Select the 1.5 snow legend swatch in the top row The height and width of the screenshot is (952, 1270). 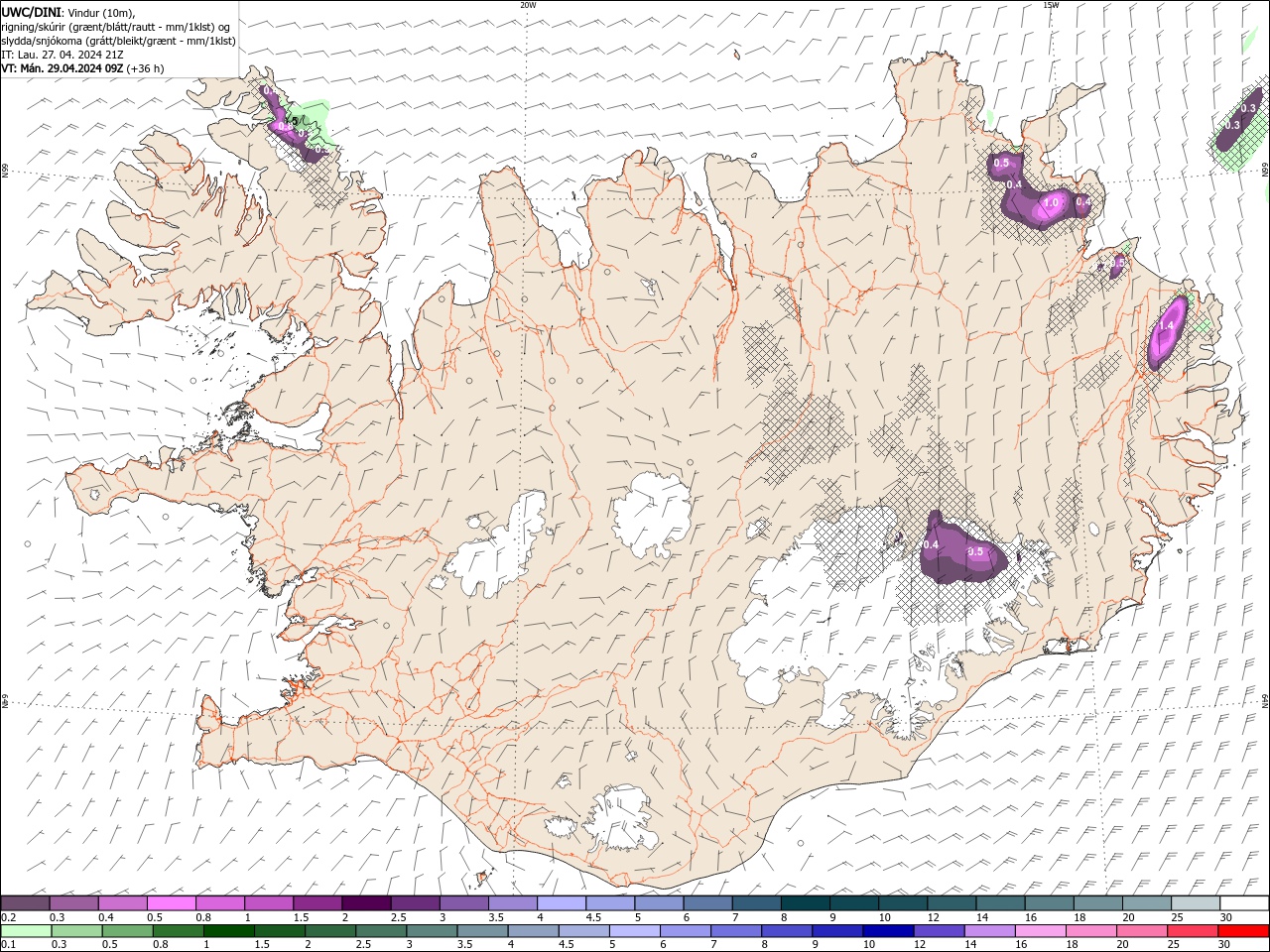coord(317,903)
